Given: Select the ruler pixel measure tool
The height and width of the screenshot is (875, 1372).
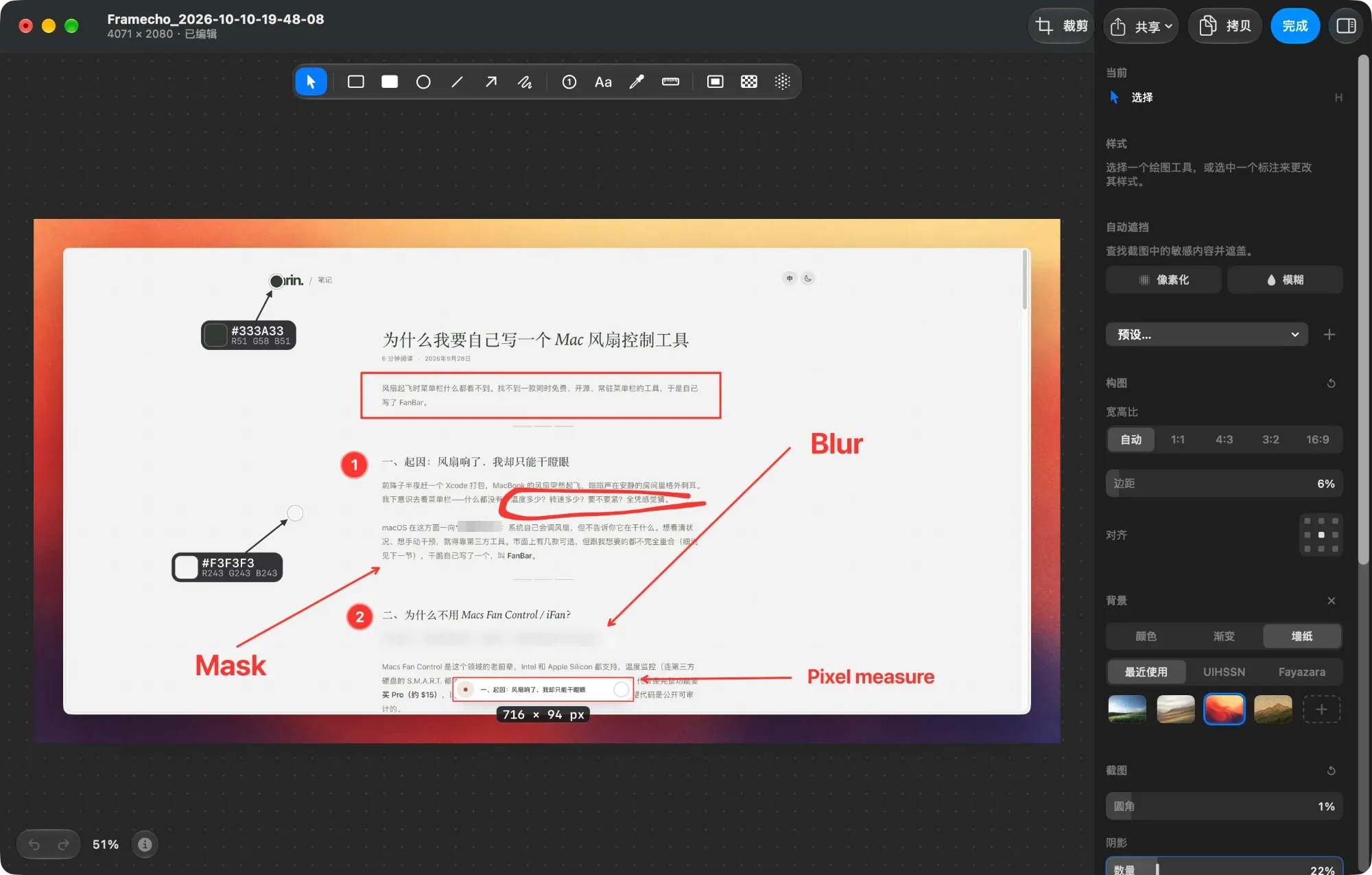Looking at the screenshot, I should coord(670,82).
